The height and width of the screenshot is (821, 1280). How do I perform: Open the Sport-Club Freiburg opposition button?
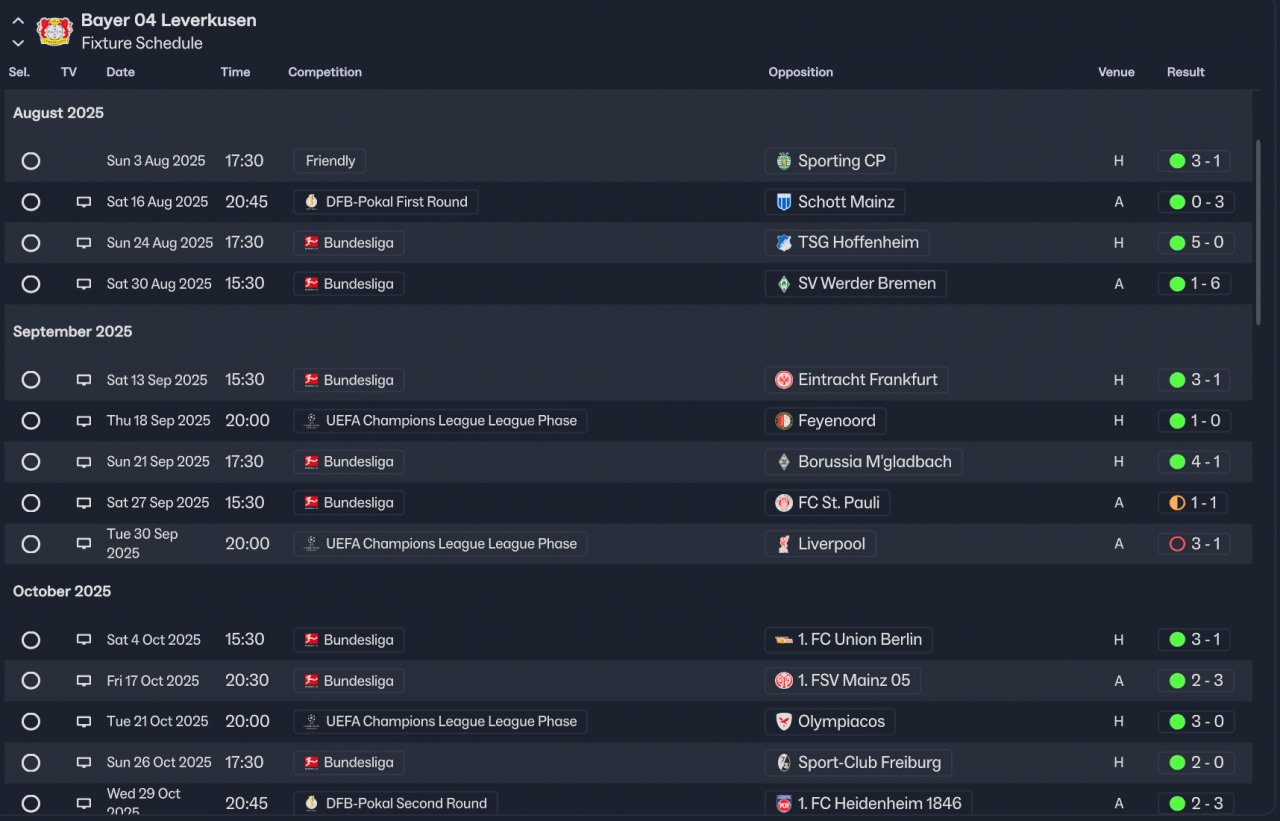coord(859,763)
